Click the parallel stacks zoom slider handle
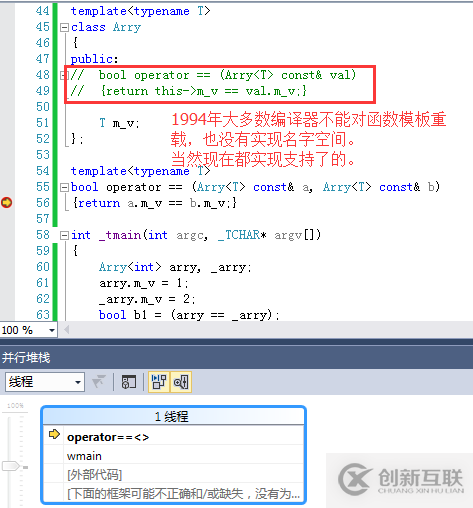473x508 pixels. click(11, 465)
